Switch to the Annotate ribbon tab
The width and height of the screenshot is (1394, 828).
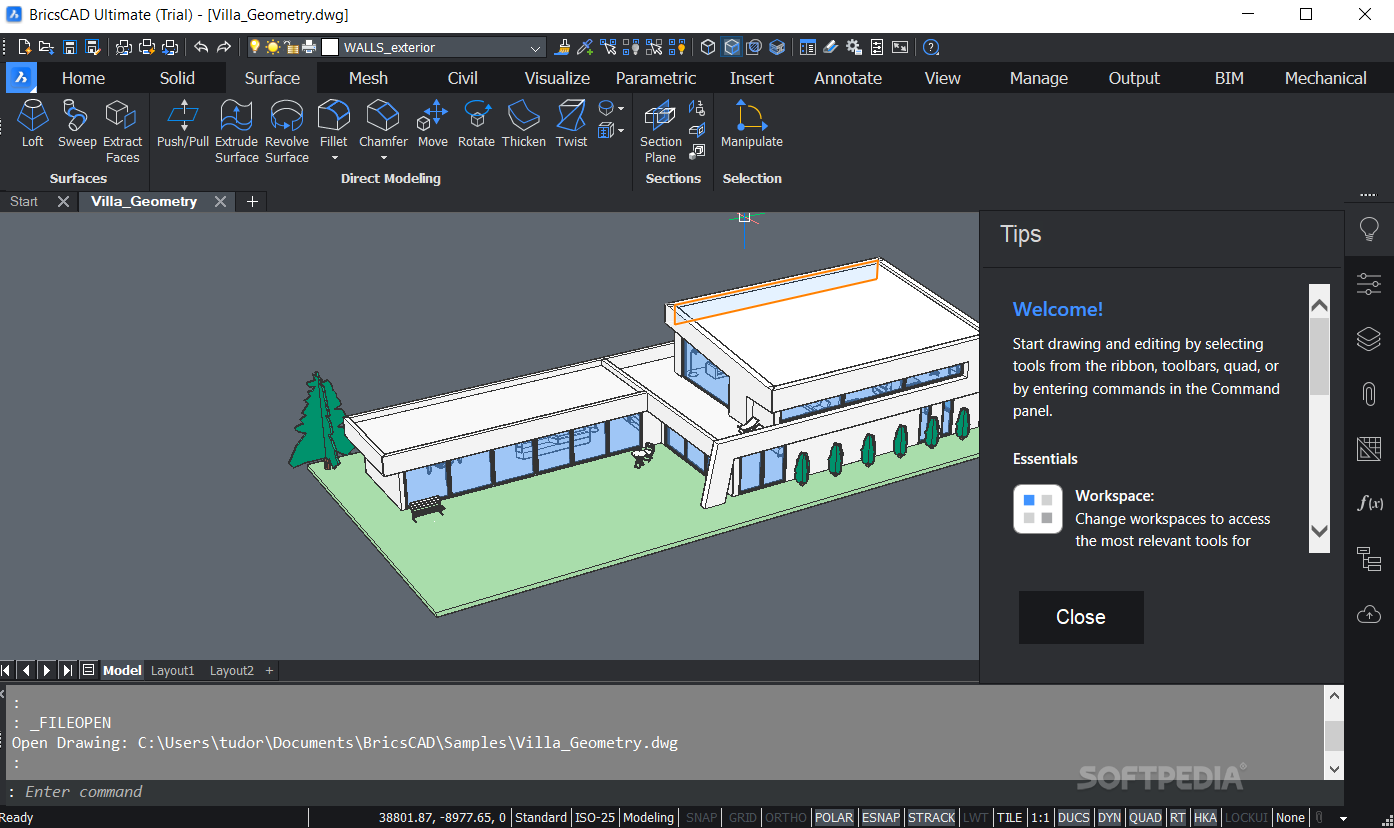[x=848, y=78]
